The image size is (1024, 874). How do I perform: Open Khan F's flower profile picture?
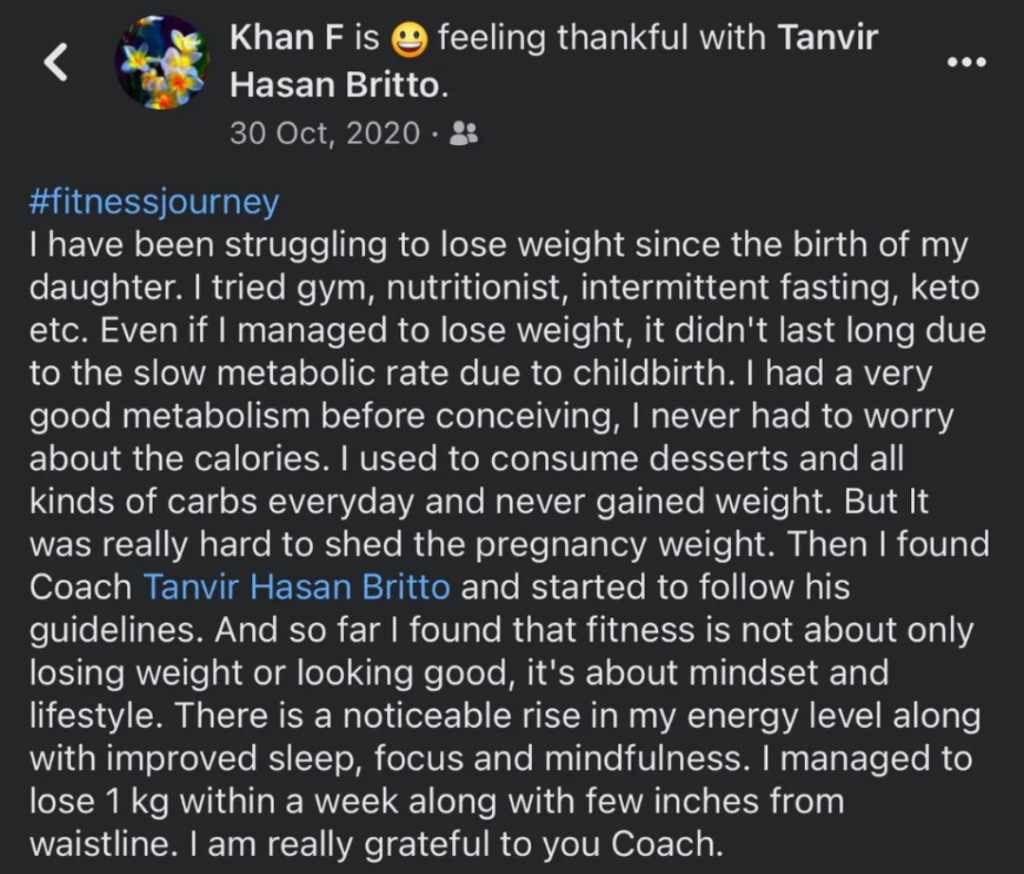coord(162,62)
